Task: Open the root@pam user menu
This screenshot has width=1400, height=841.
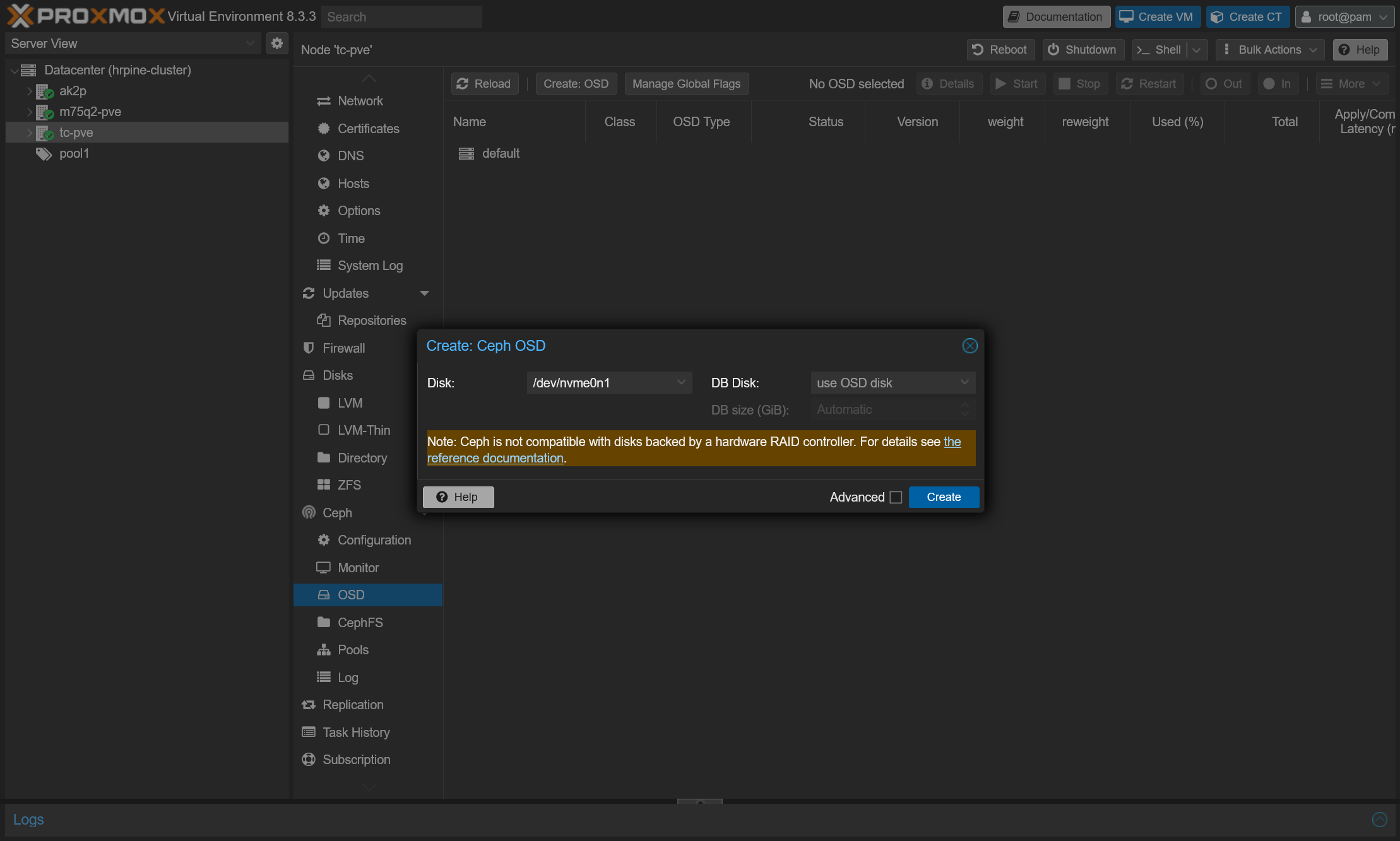Action: (1344, 17)
